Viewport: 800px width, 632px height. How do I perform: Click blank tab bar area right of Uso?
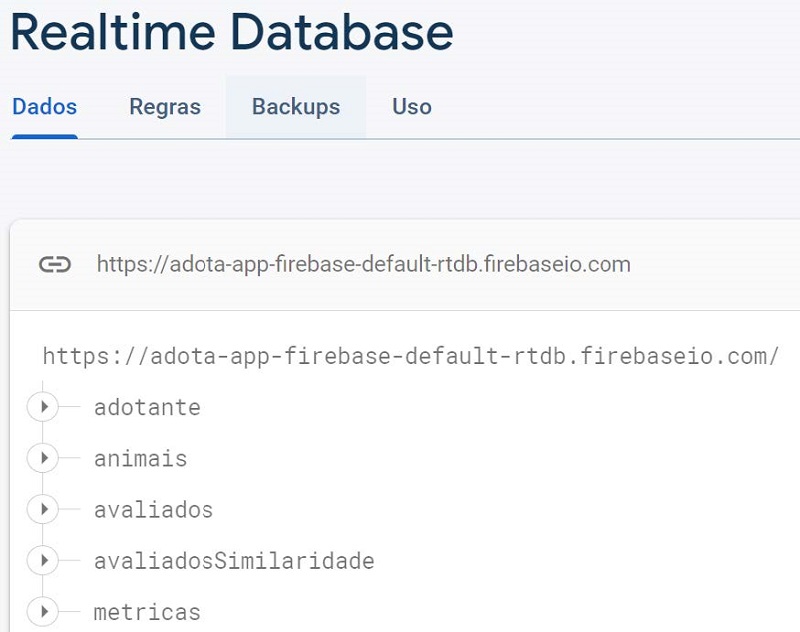(620, 107)
